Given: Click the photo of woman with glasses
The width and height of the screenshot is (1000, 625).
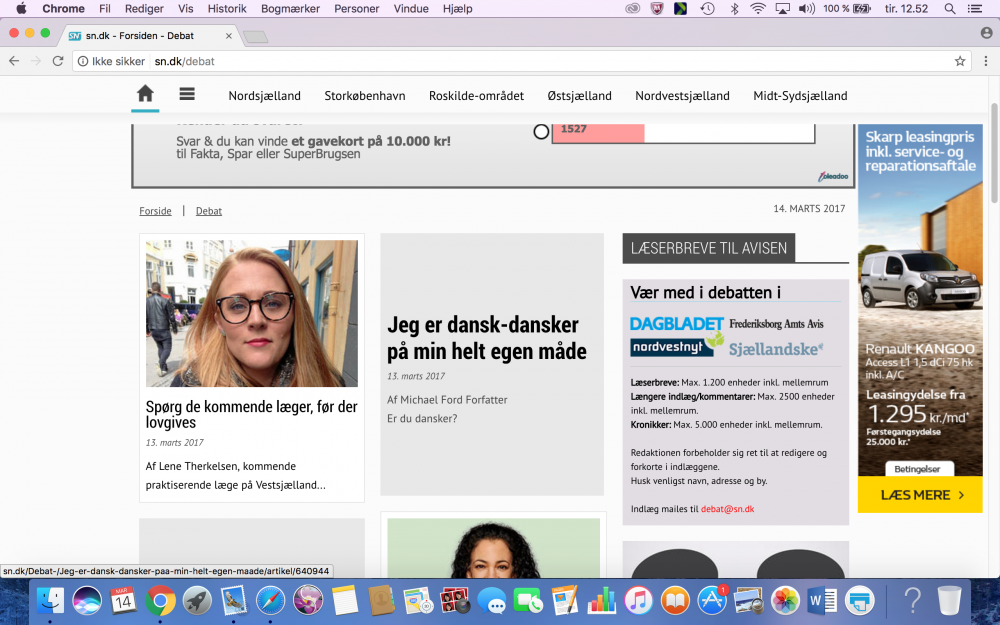Looking at the screenshot, I should click(x=252, y=313).
